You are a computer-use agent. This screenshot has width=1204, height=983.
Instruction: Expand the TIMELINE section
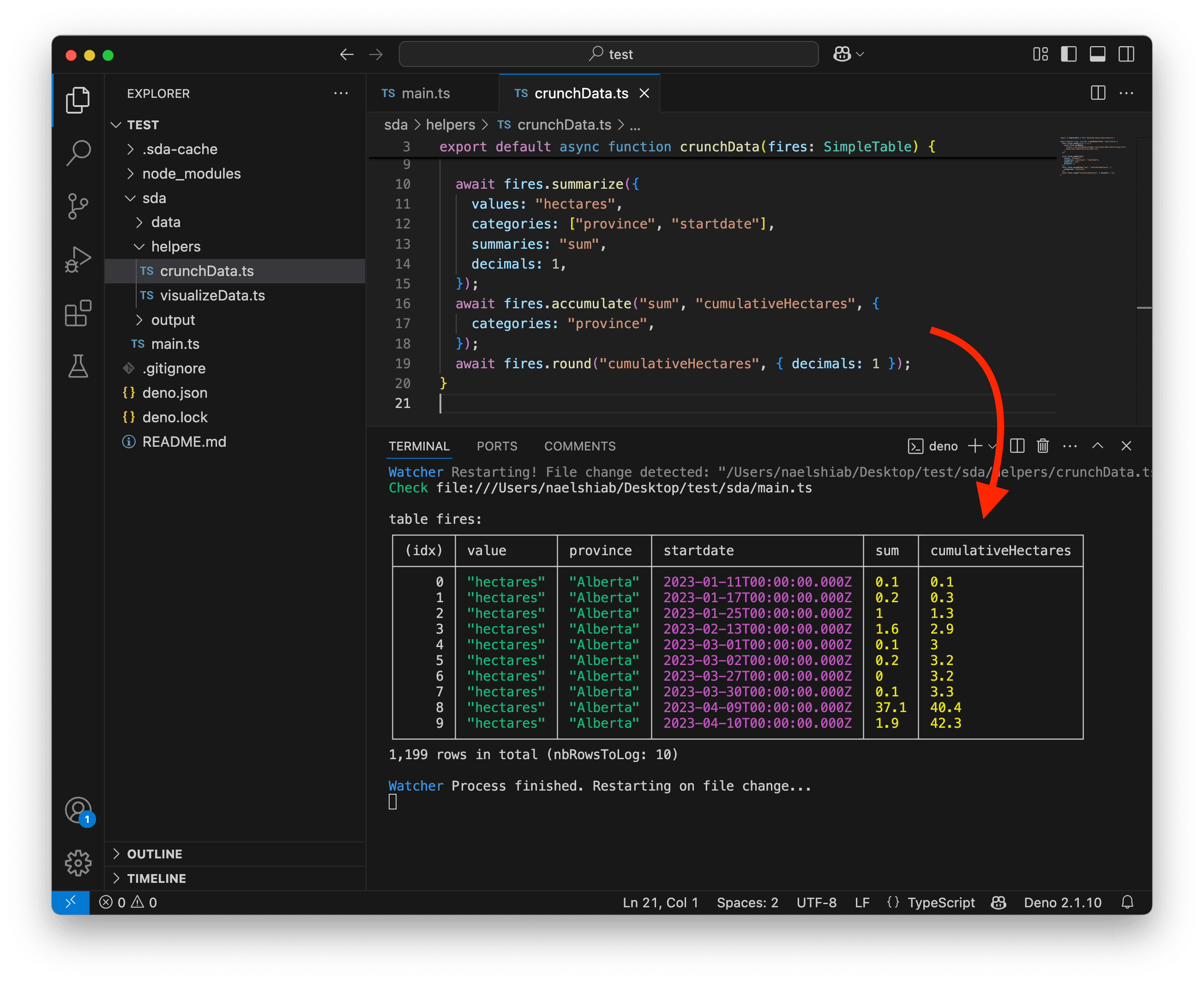tap(235, 878)
